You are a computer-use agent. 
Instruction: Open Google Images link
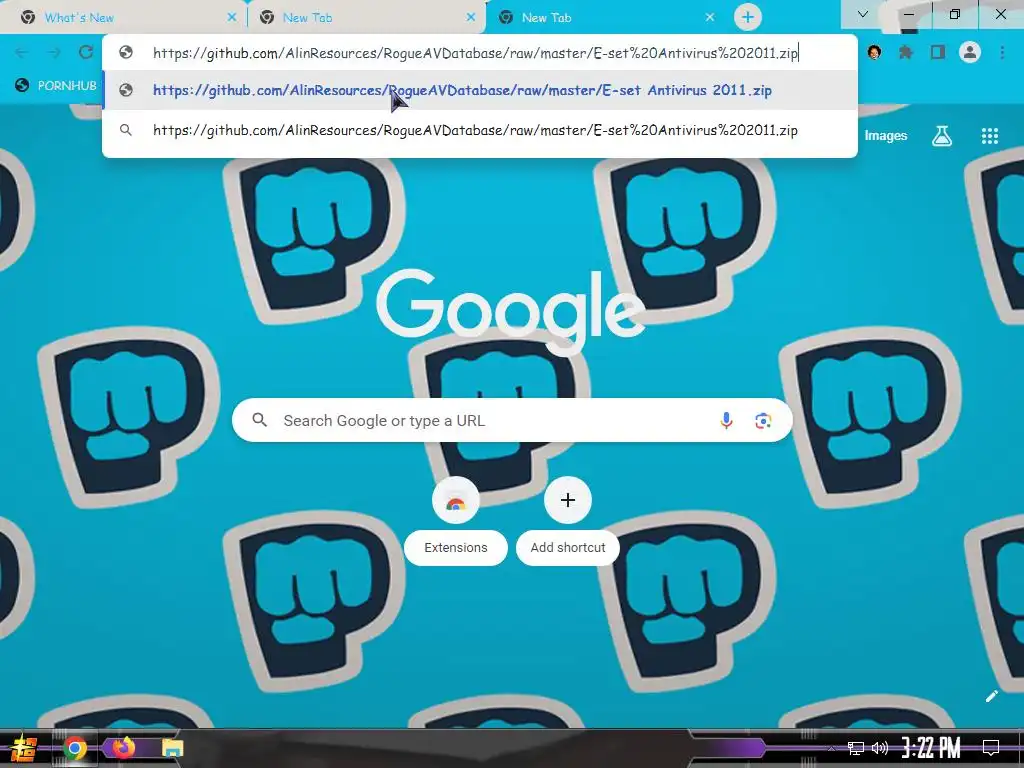886,136
